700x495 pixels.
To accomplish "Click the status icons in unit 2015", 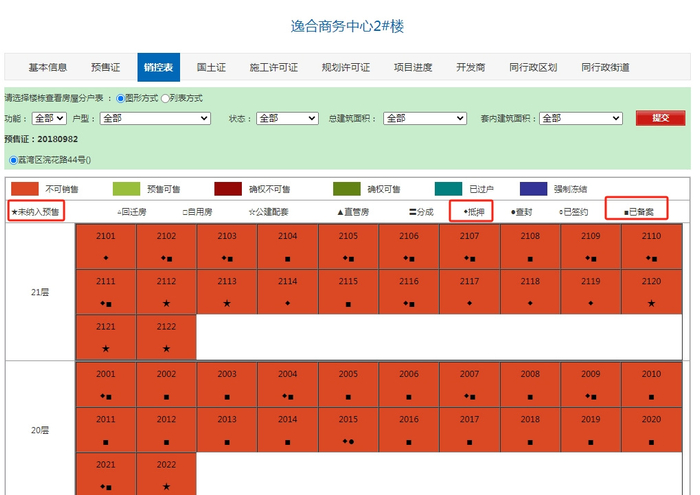I will pos(348,441).
